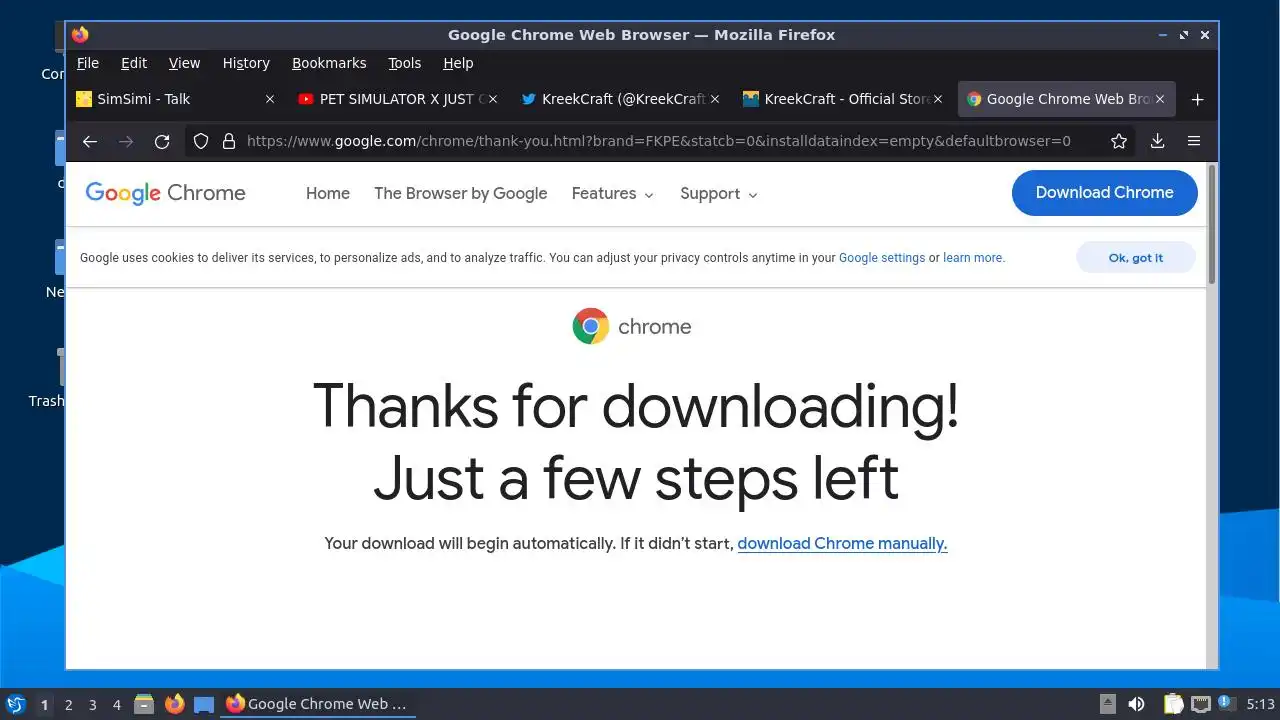
Task: Expand the Support dropdown menu
Action: coord(719,194)
